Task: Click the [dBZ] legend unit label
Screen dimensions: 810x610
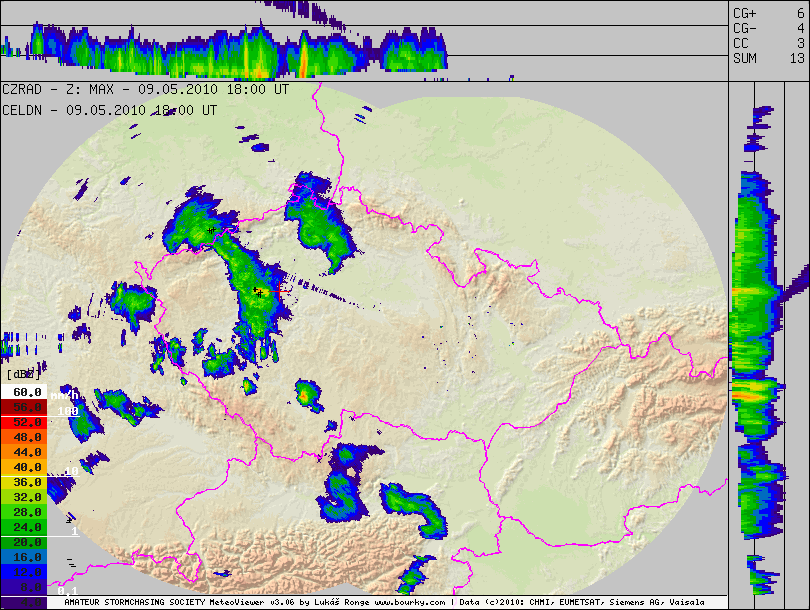Action: 23,374
